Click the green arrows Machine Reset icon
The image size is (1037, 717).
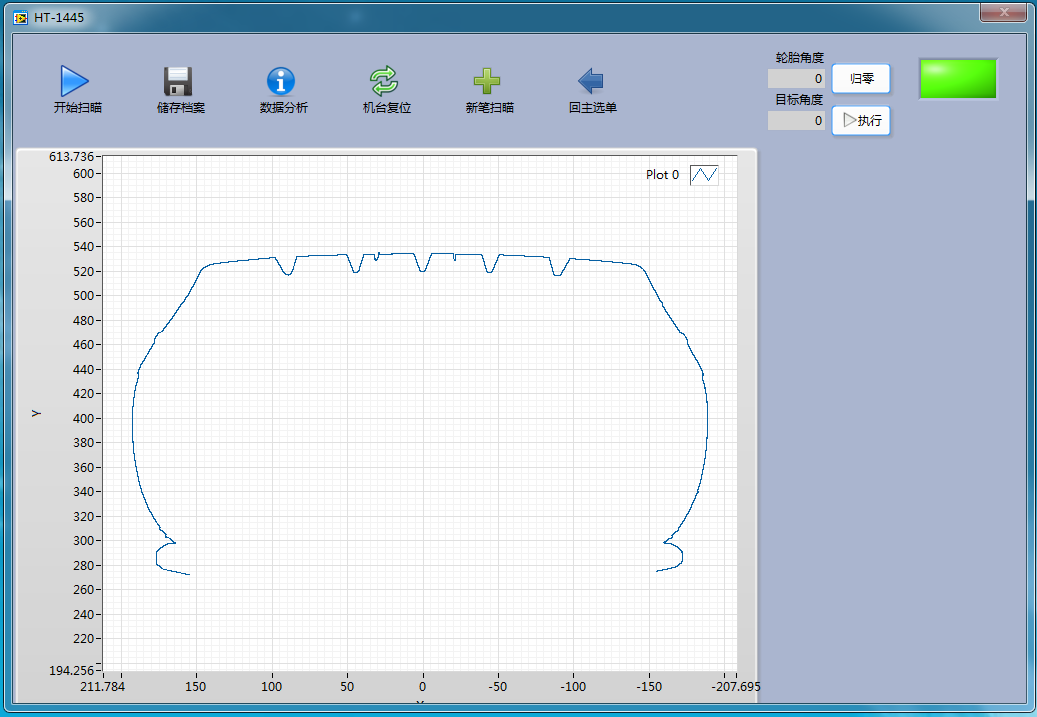384,81
